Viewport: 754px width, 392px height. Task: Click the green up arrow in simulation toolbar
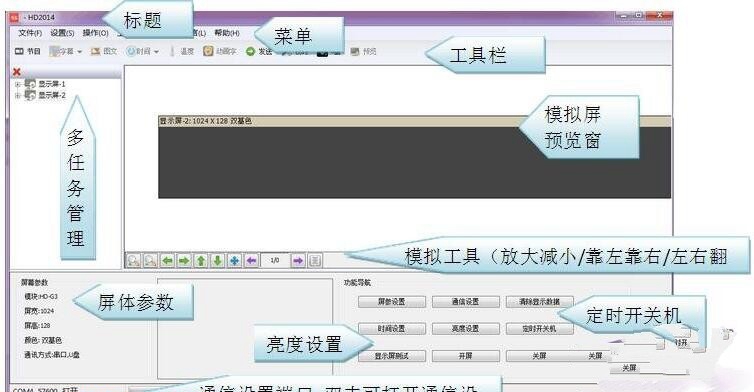201,261
